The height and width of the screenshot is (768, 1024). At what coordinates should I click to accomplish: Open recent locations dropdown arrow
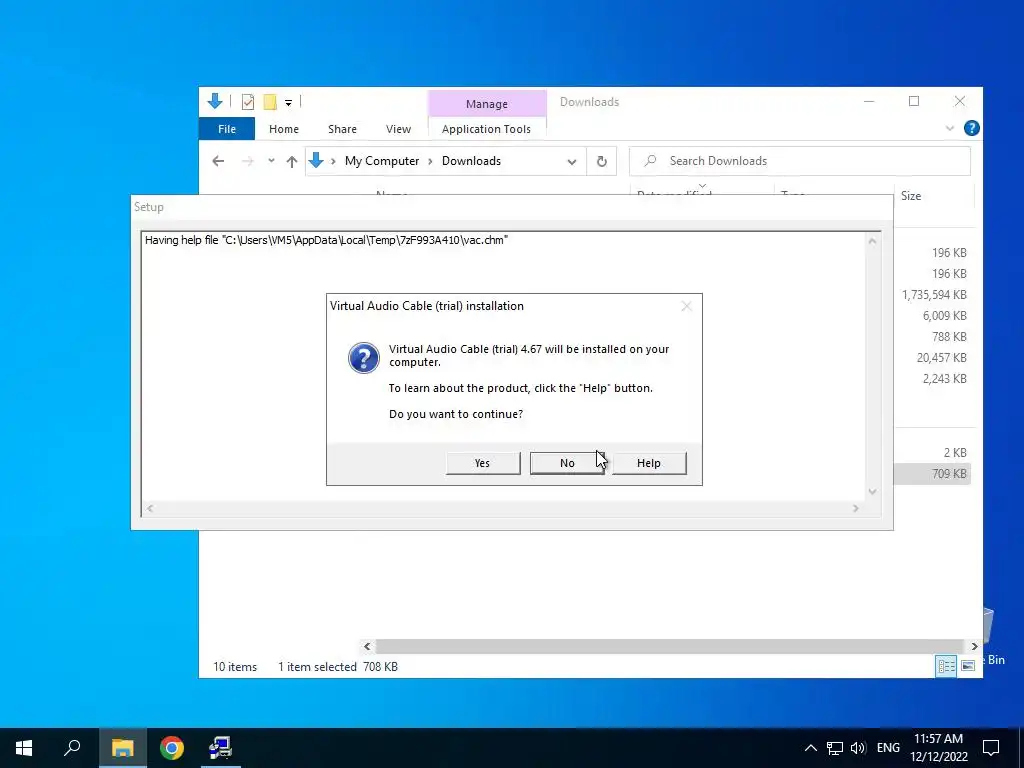click(x=271, y=161)
